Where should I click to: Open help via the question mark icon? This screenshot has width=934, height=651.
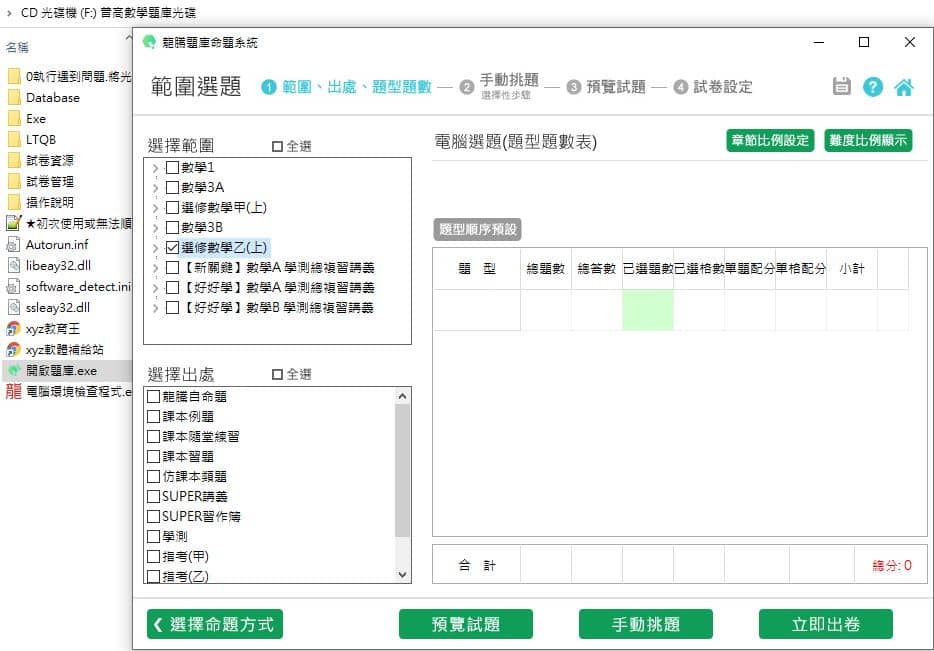(x=873, y=87)
